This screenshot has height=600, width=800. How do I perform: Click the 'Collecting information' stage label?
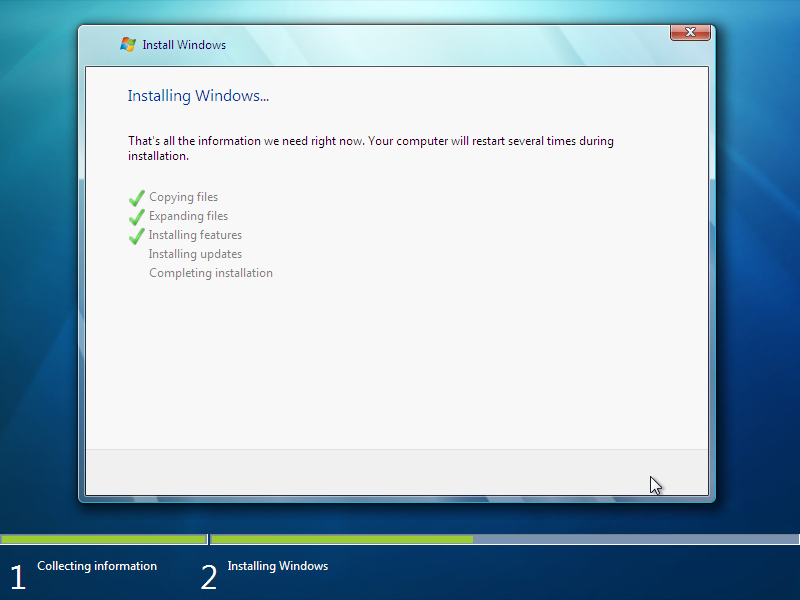click(x=97, y=566)
